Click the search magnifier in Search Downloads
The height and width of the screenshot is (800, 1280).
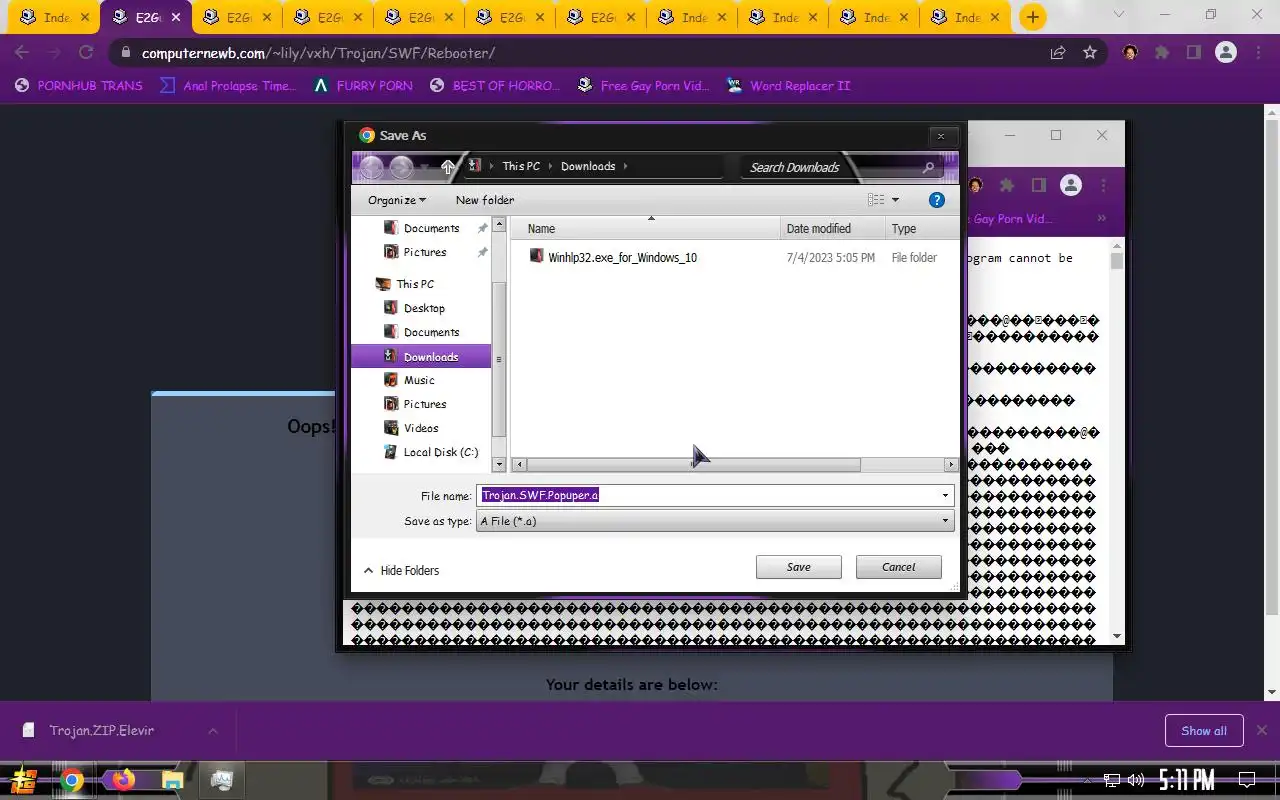928,167
